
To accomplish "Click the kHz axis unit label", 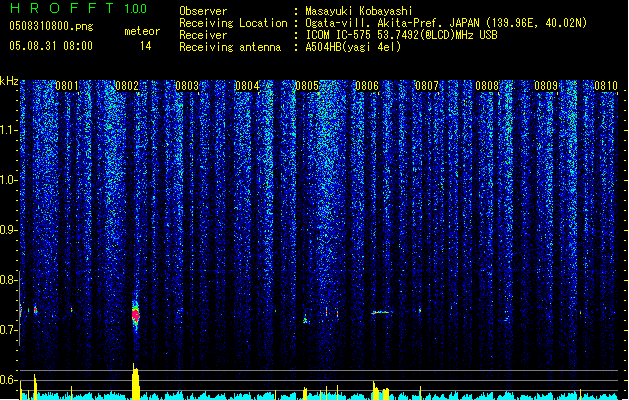I will tap(9, 81).
